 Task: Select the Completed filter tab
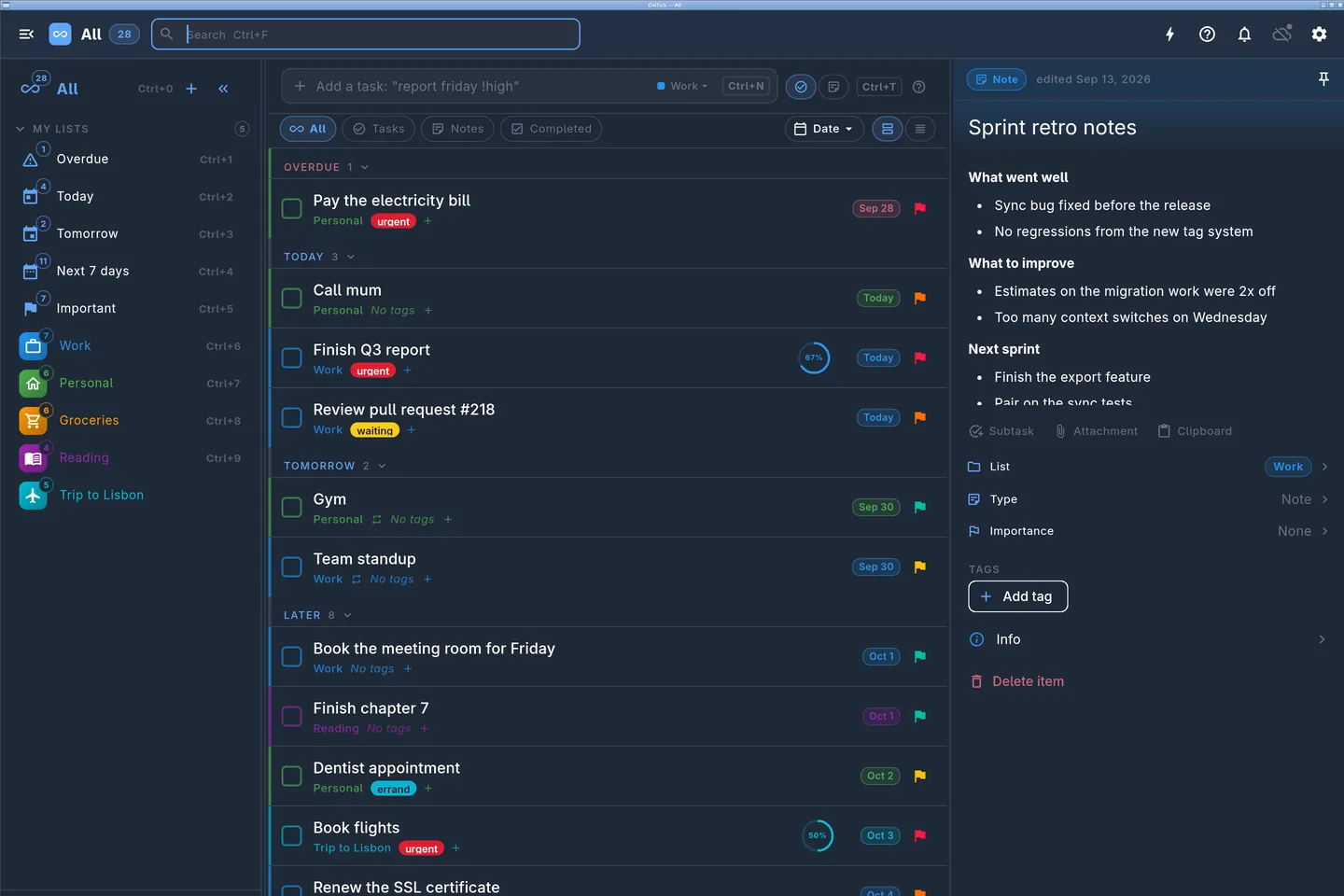point(551,129)
